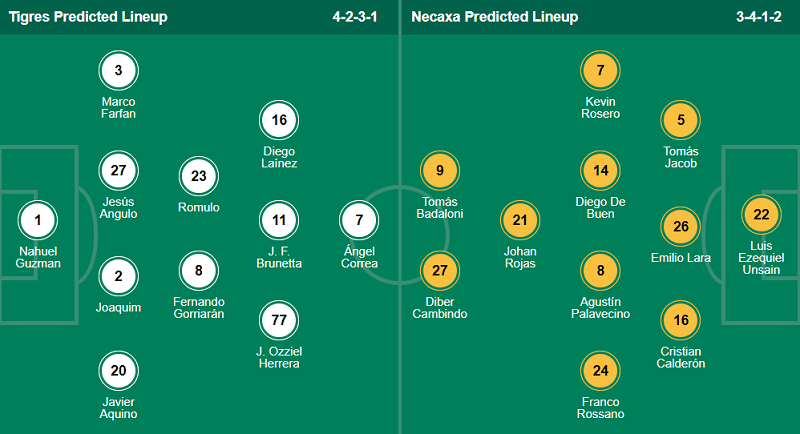Click Johan Rojas's number 21 circle

coord(520,220)
